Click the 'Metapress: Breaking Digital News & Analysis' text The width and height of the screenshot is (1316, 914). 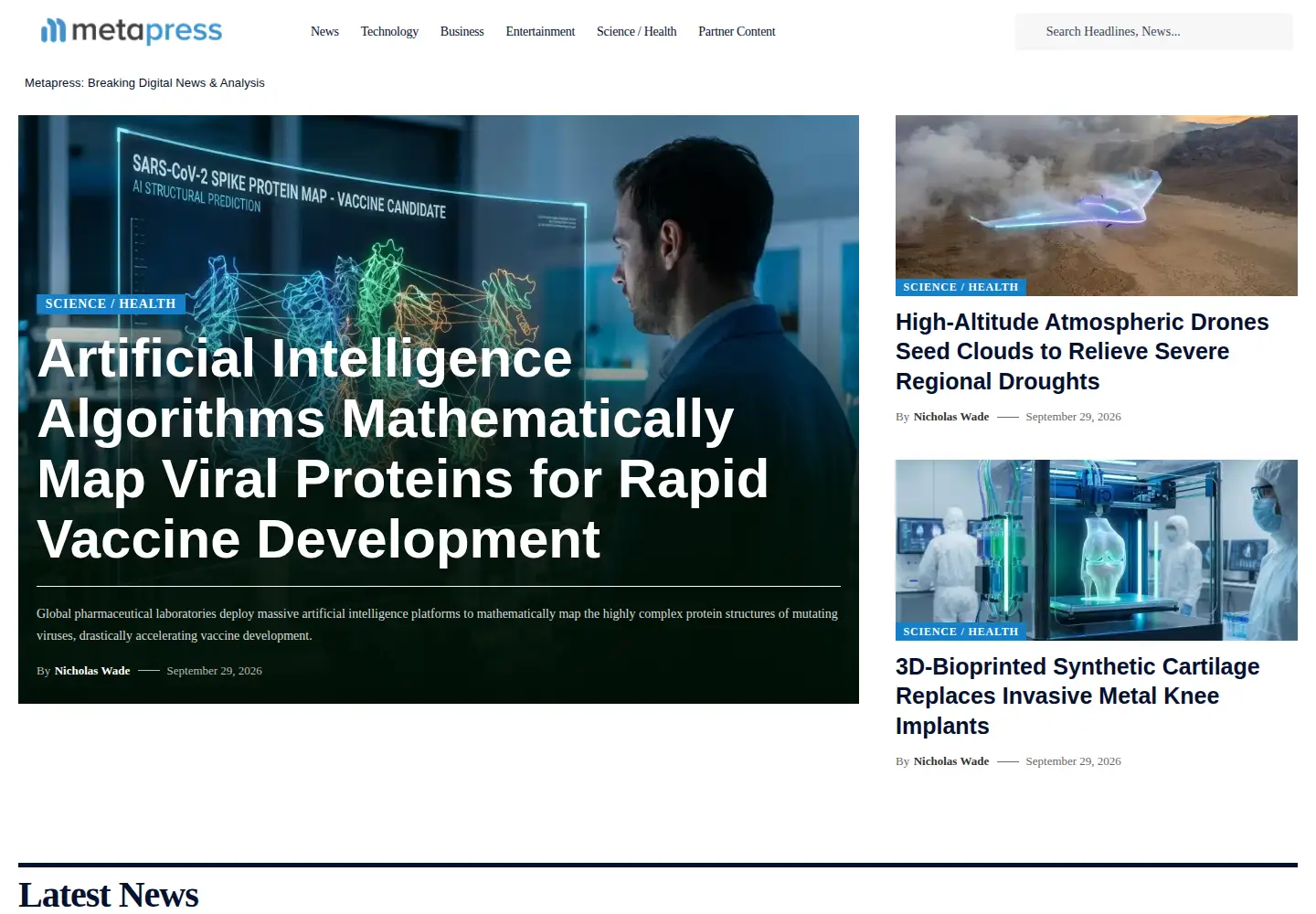pyautogui.click(x=144, y=83)
